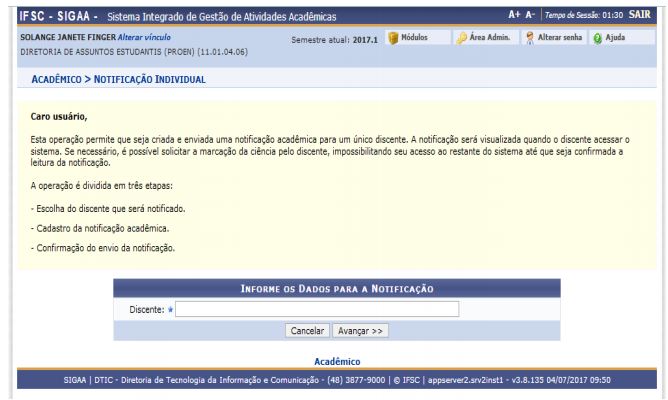Viewport: 668px width, 400px height.
Task: Click the Acadêmico link in footer
Action: coord(337,361)
